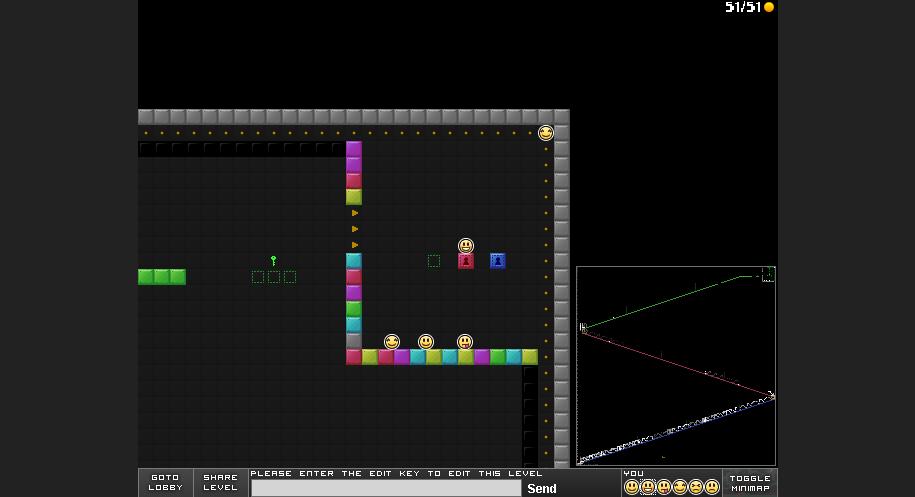The height and width of the screenshot is (497, 915).
Task: Click the gray block in the colored column
Action: pyautogui.click(x=354, y=341)
